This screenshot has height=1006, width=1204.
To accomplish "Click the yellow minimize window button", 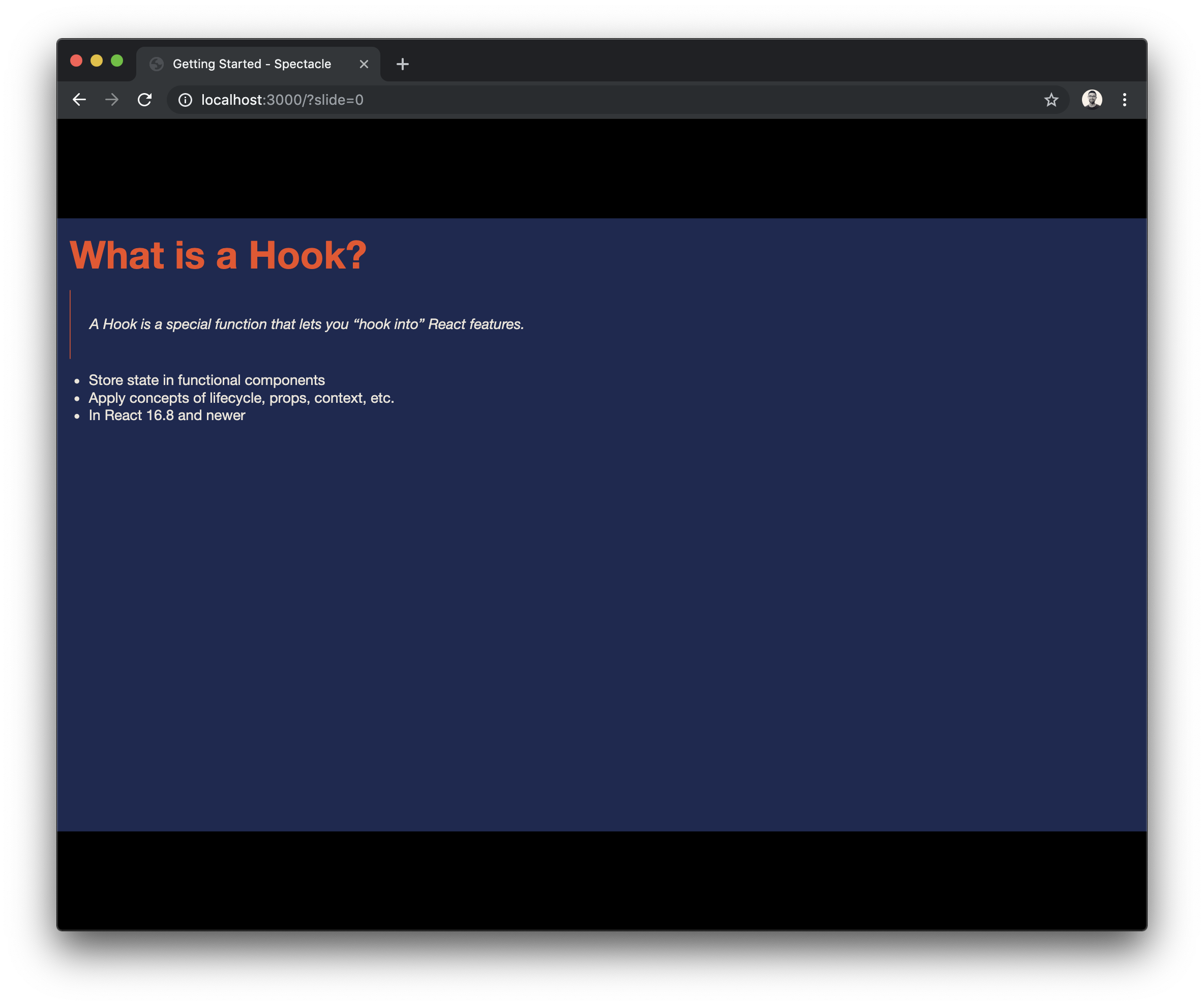I will [96, 61].
